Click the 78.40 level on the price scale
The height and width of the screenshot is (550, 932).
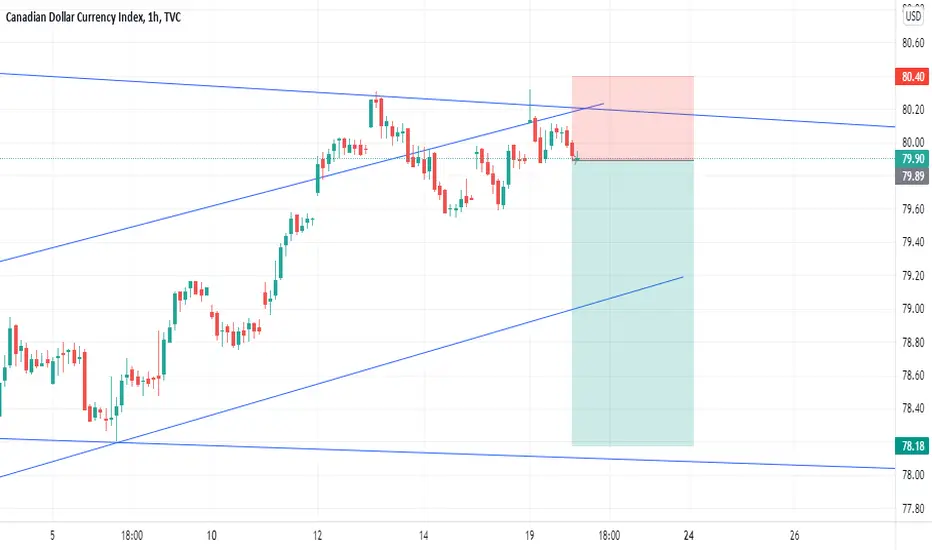coord(913,408)
